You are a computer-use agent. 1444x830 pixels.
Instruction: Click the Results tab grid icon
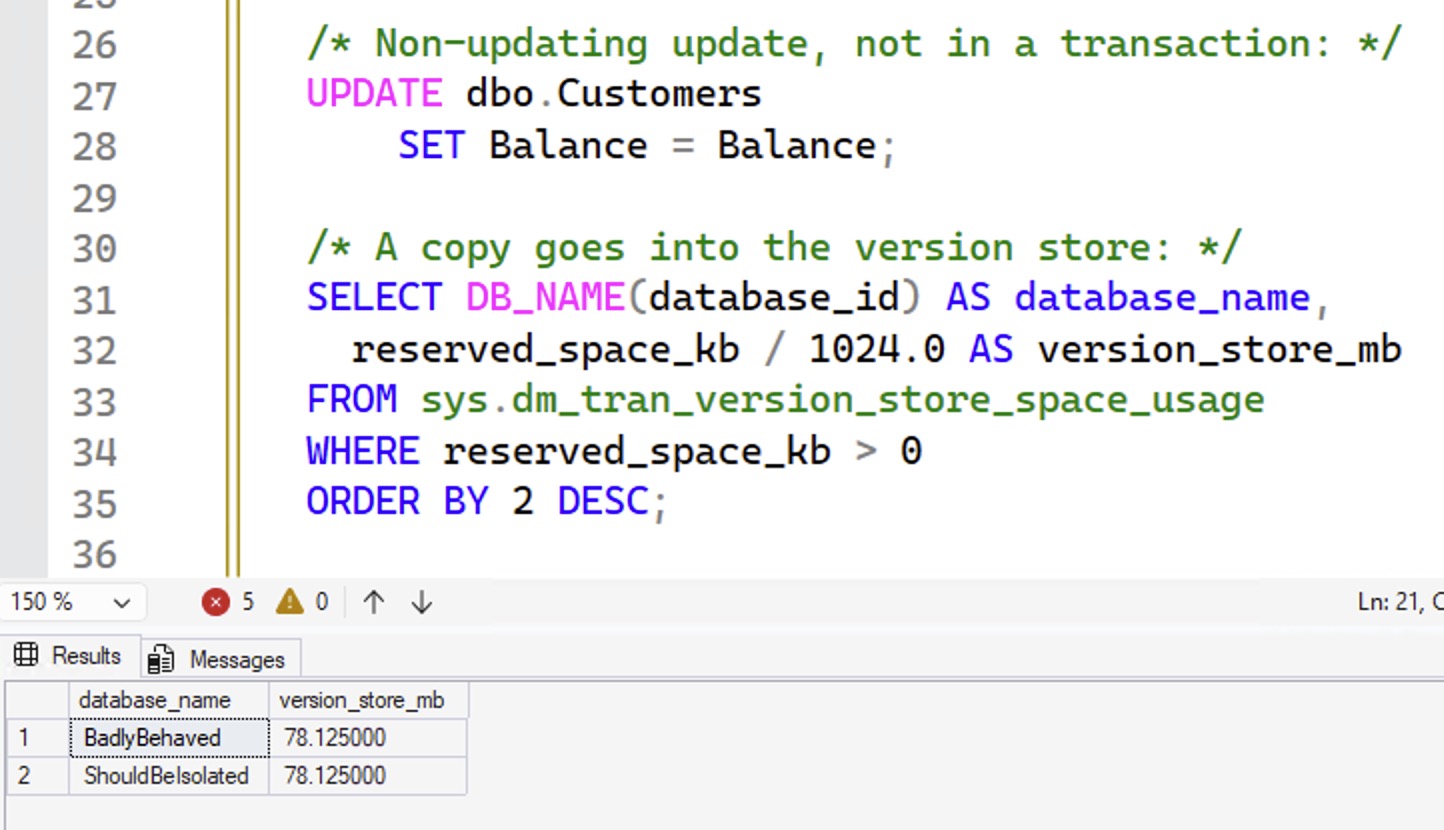coord(27,656)
